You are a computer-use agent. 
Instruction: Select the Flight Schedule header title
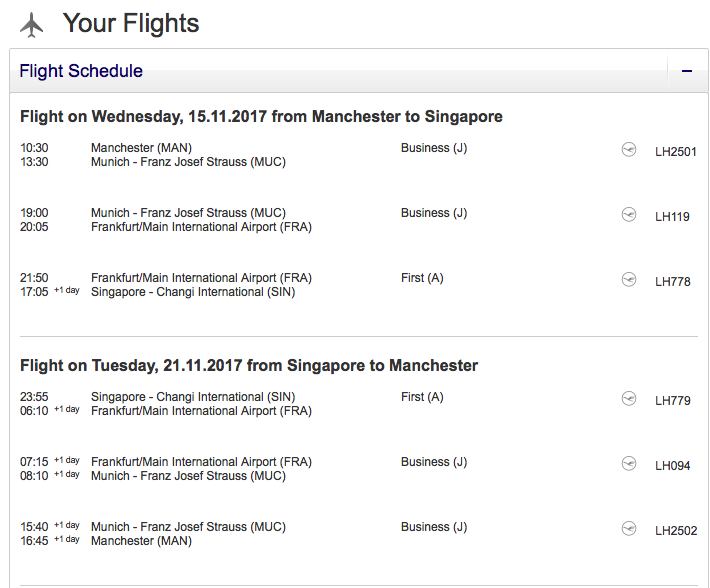81,71
